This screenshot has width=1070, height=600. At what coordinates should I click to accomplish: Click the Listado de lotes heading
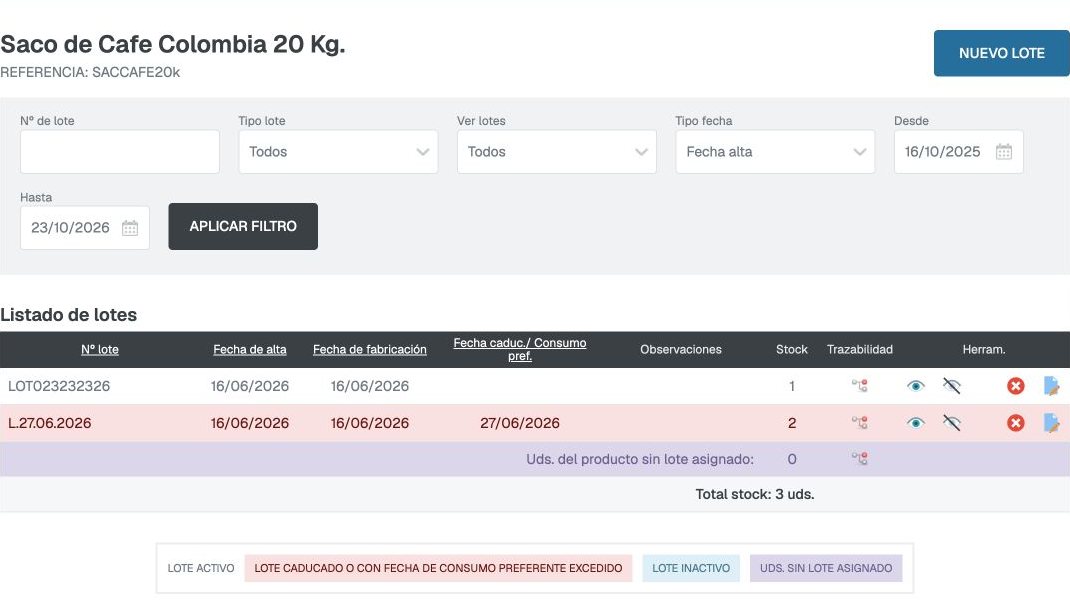point(68,315)
